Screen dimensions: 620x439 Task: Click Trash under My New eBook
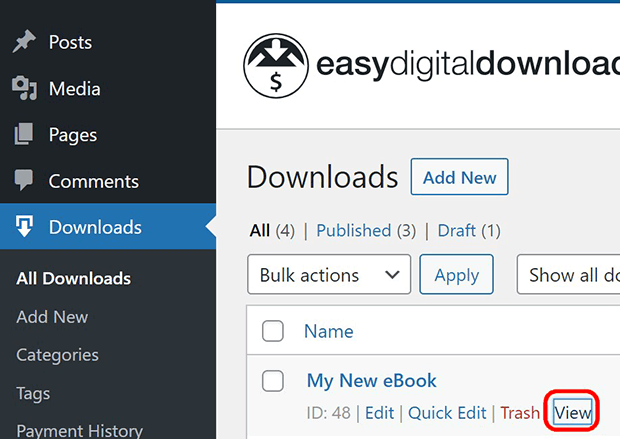(520, 413)
